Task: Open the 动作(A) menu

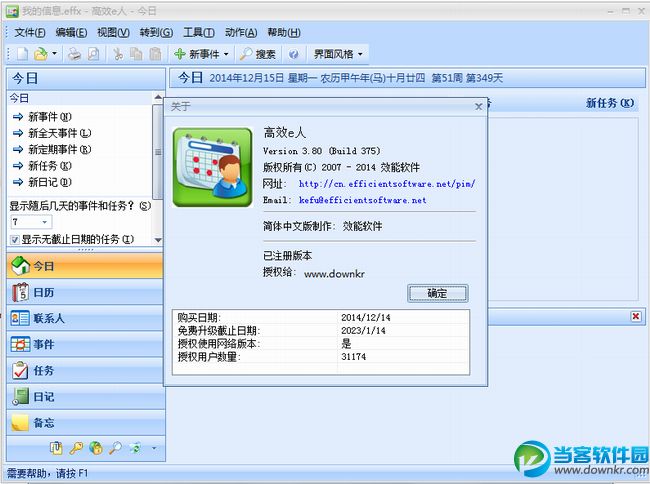Action: pos(241,32)
